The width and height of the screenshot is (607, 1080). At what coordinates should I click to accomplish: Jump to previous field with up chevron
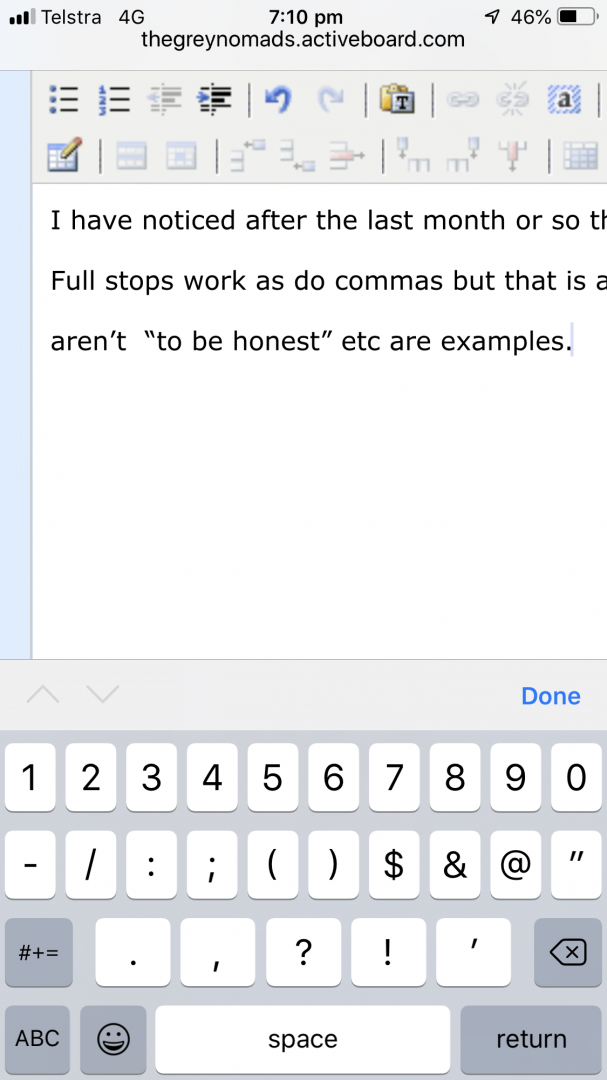pos(43,695)
